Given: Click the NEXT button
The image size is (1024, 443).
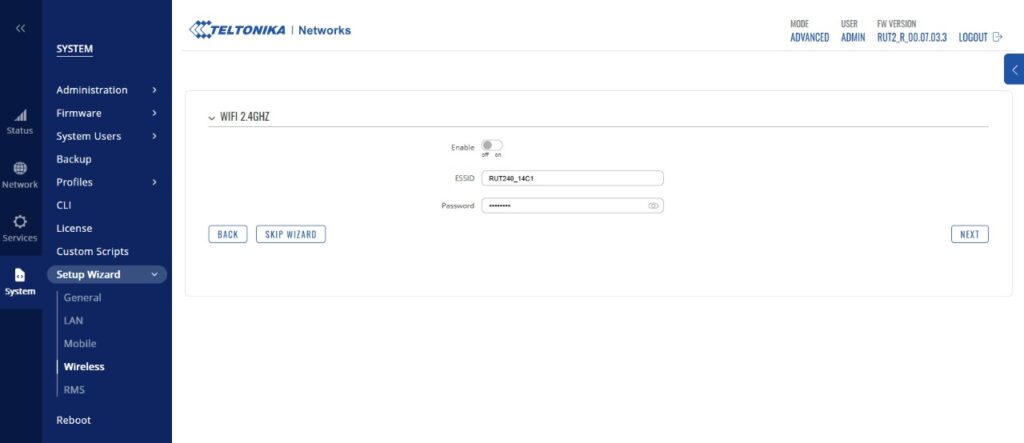Looking at the screenshot, I should 969,234.
